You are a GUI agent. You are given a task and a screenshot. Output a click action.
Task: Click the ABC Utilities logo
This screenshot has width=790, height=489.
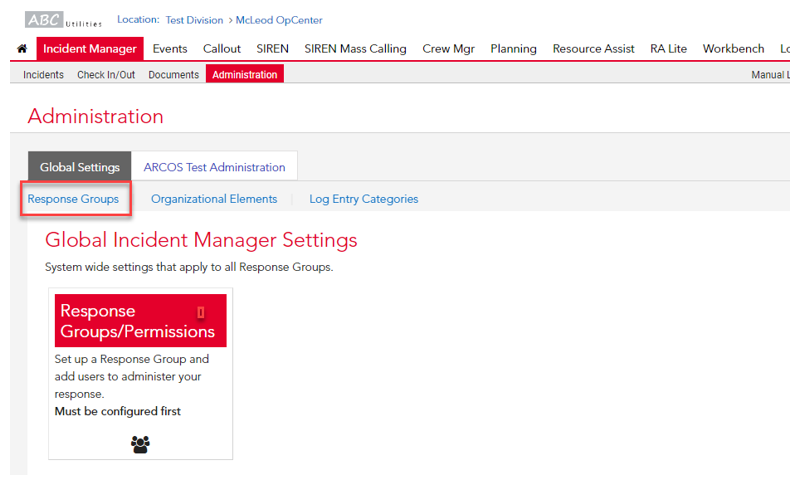click(x=63, y=20)
